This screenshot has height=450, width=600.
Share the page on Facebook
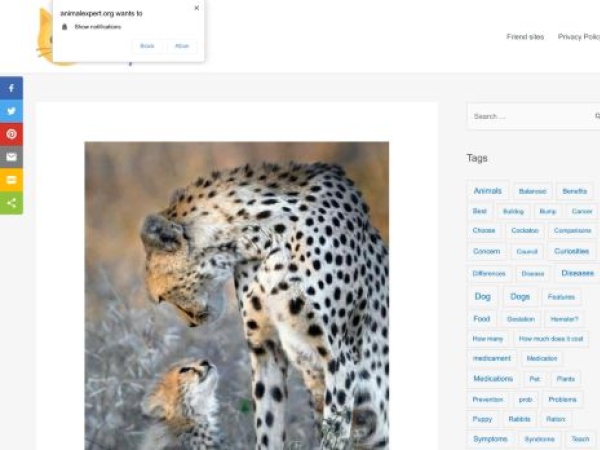click(11, 88)
